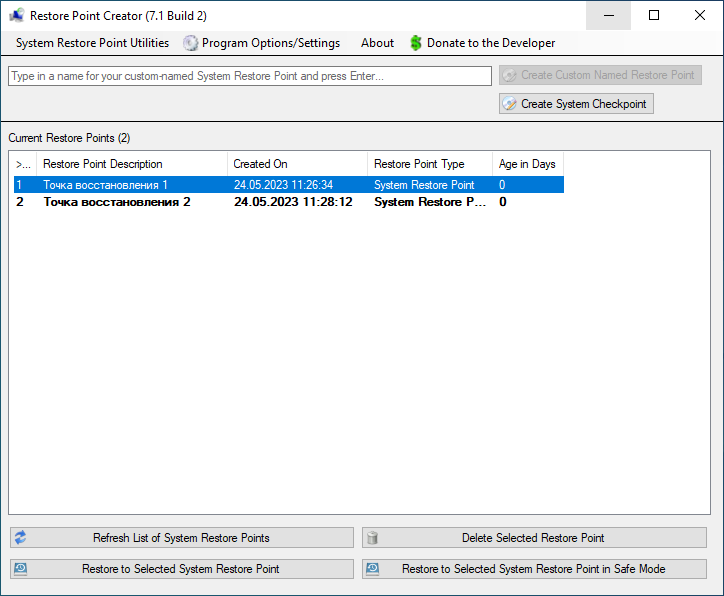The image size is (724, 596).
Task: Click the bold System Restore P... type cell
Action: point(429,202)
